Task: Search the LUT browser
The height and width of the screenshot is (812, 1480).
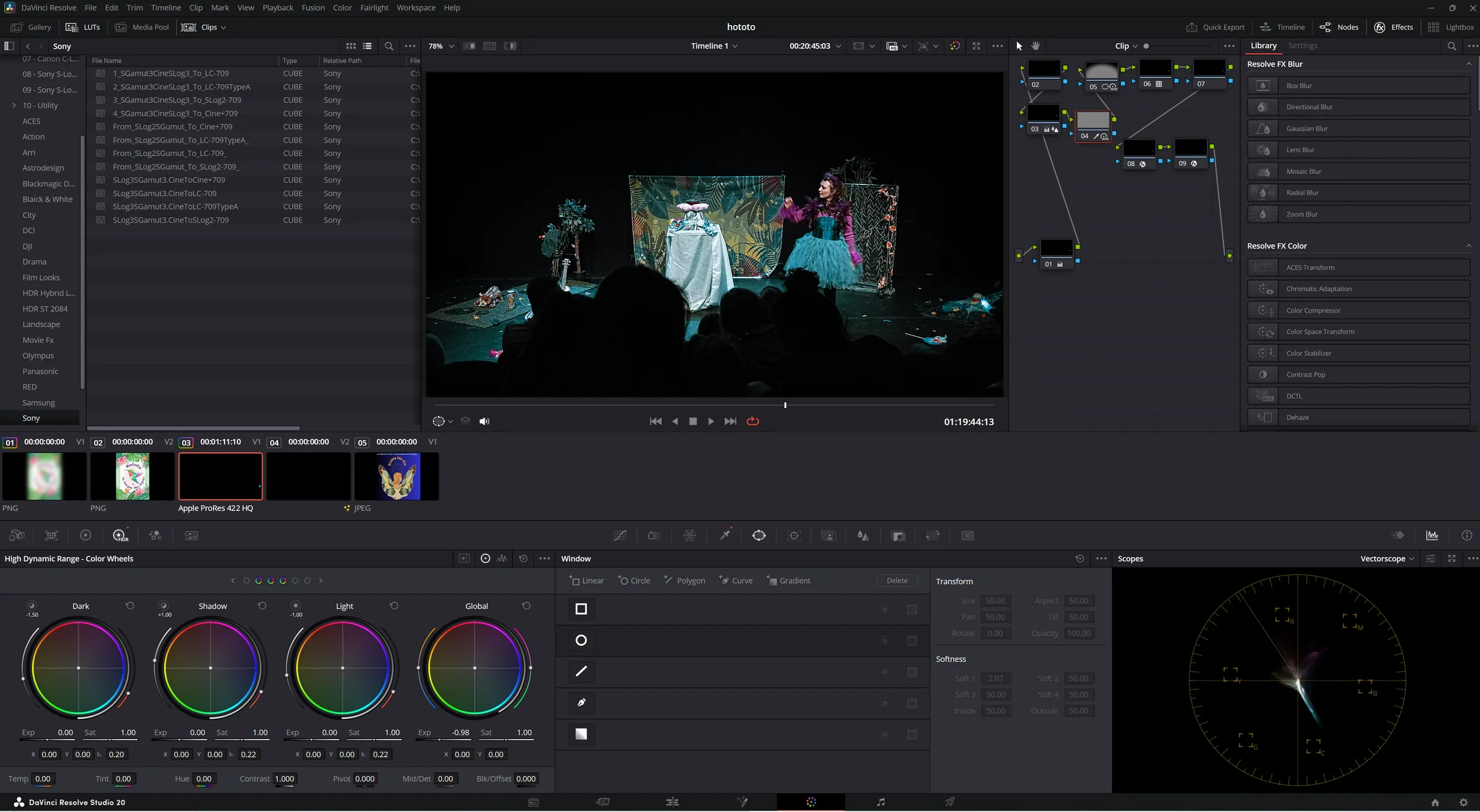Action: tap(388, 46)
